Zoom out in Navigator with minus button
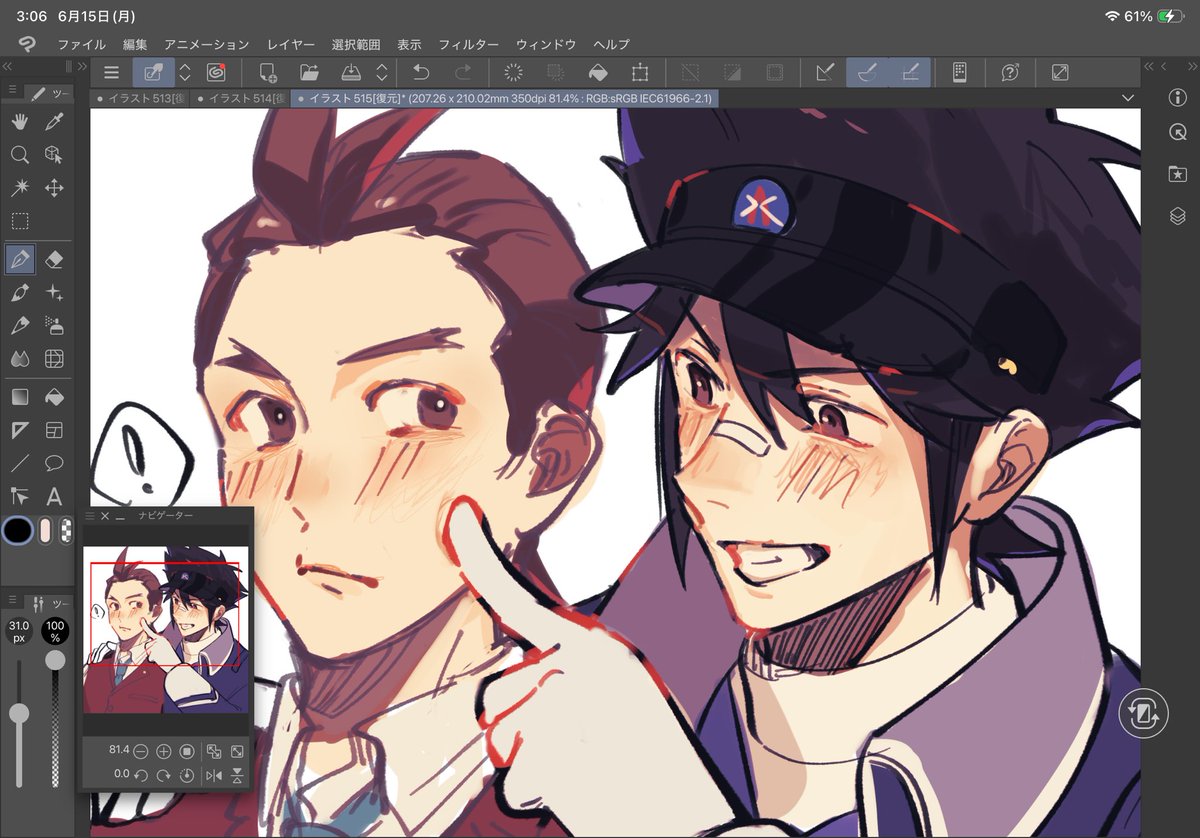The width and height of the screenshot is (1200, 838). tap(141, 751)
